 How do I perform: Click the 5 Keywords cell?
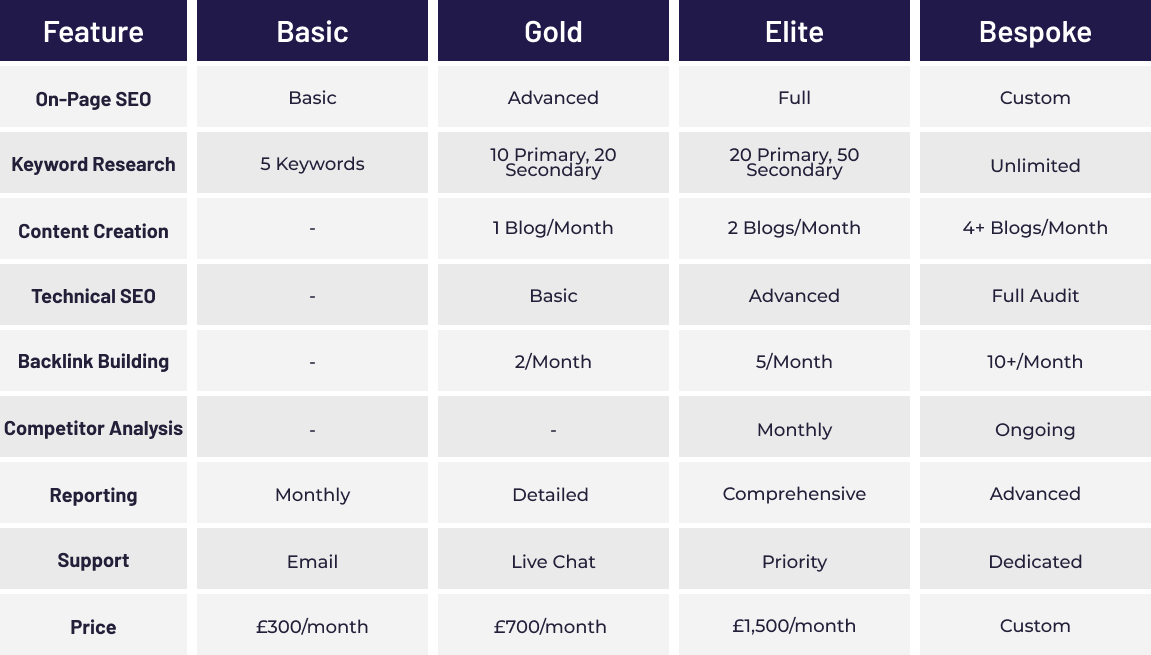312,163
